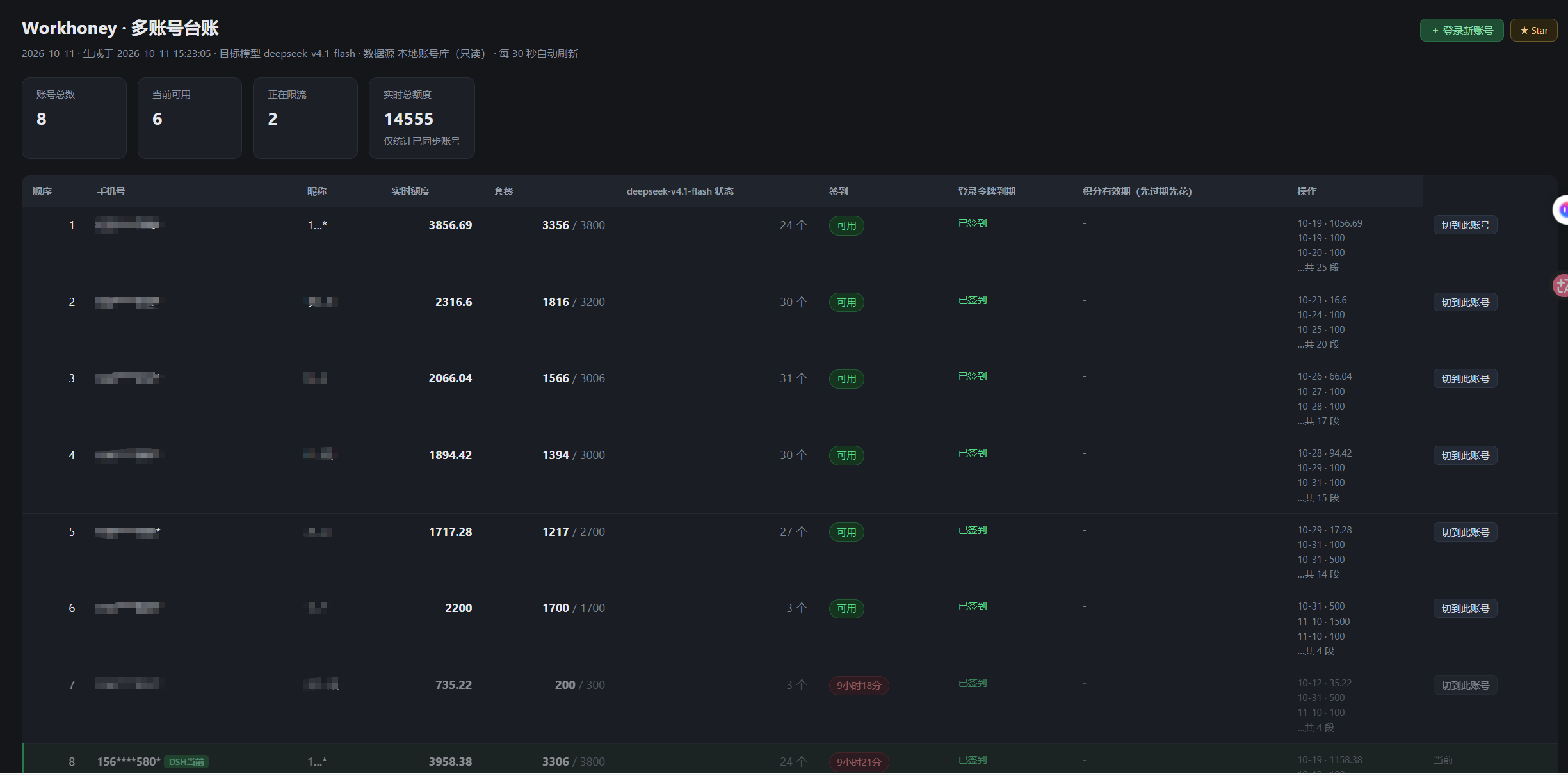Viewport: 1568px width, 776px height.
Task: Click the 操作 column header
Action: click(x=1307, y=191)
